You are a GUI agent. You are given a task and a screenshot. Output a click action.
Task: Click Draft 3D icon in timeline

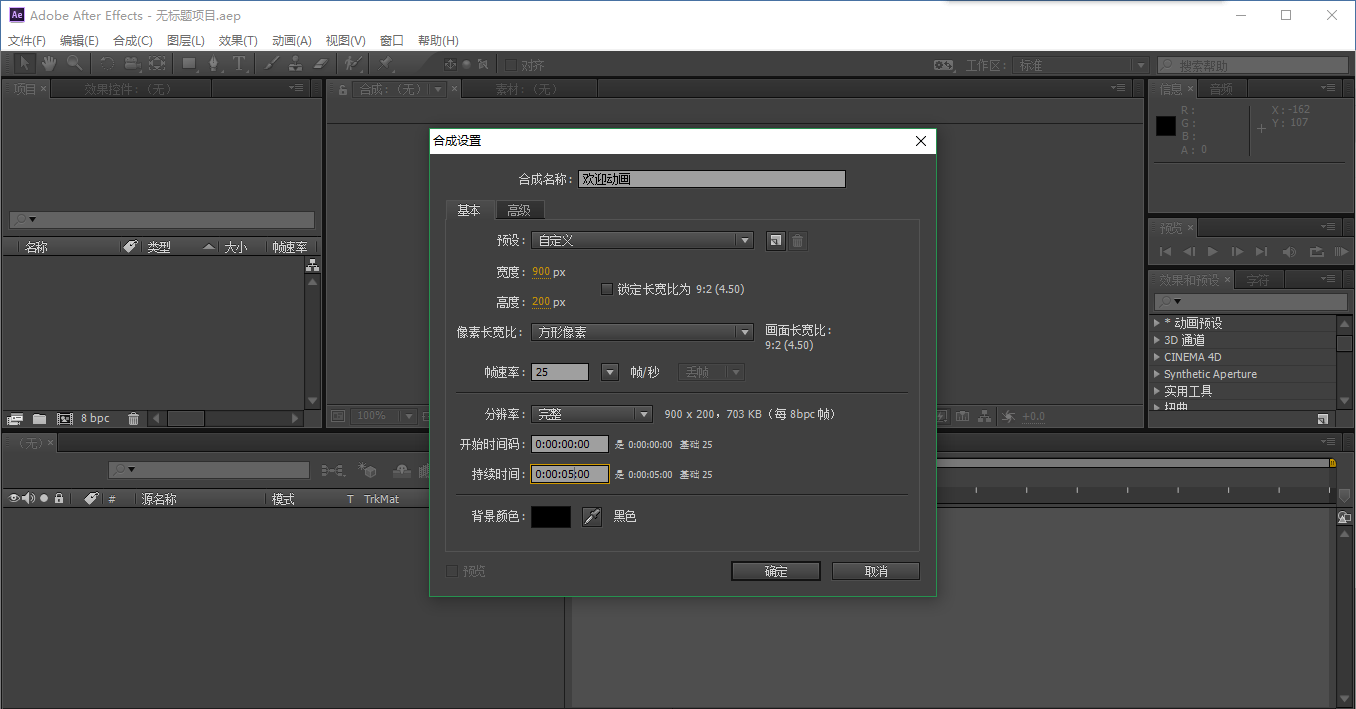tap(368, 470)
